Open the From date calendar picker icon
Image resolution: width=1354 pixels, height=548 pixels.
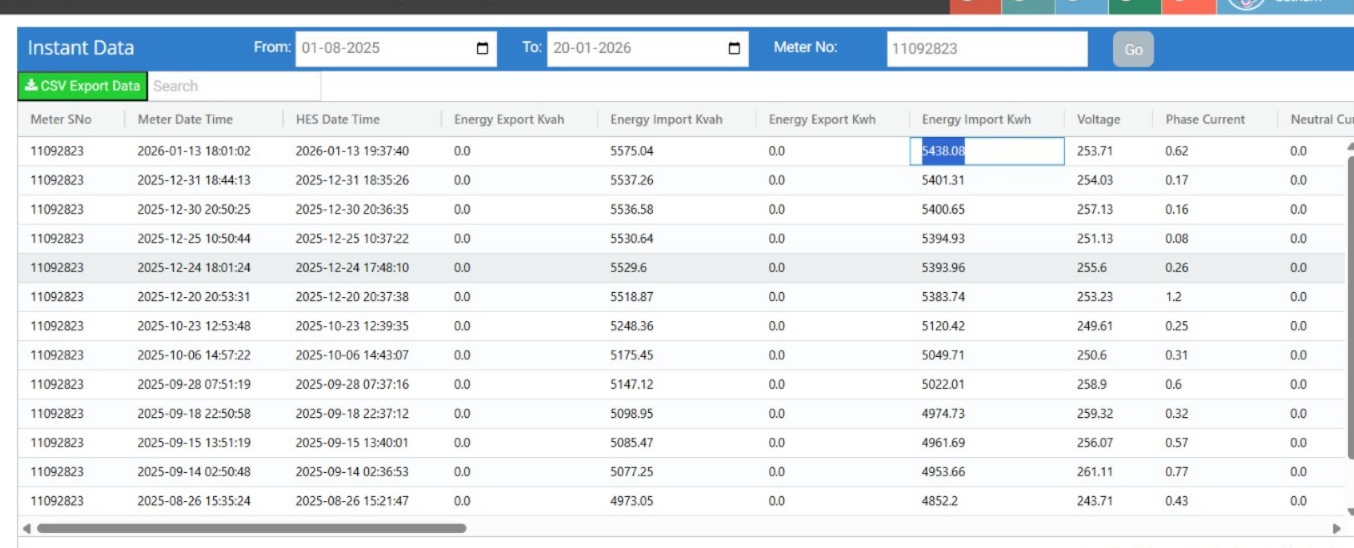[x=483, y=48]
